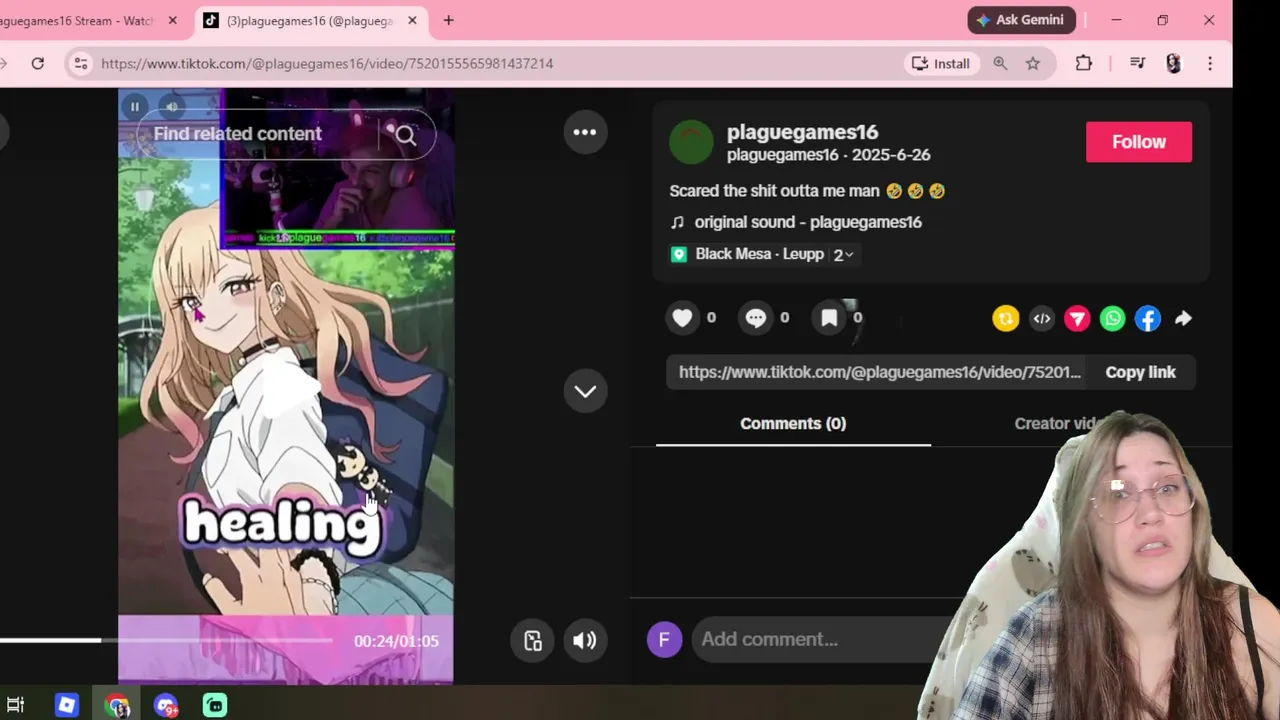1280x720 pixels.
Task: Click the F user avatar by comment box
Action: [665, 640]
